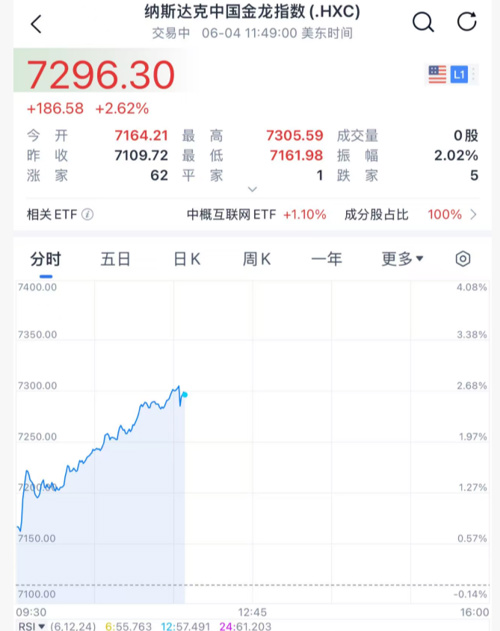This screenshot has width=500, height=631.
Task: Tap the back arrow icon
Action: (x=36, y=24)
